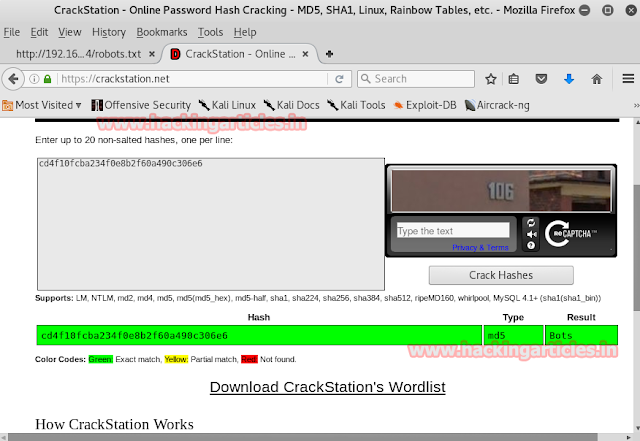Open Kali Linux bookmark

pyautogui.click(x=227, y=105)
